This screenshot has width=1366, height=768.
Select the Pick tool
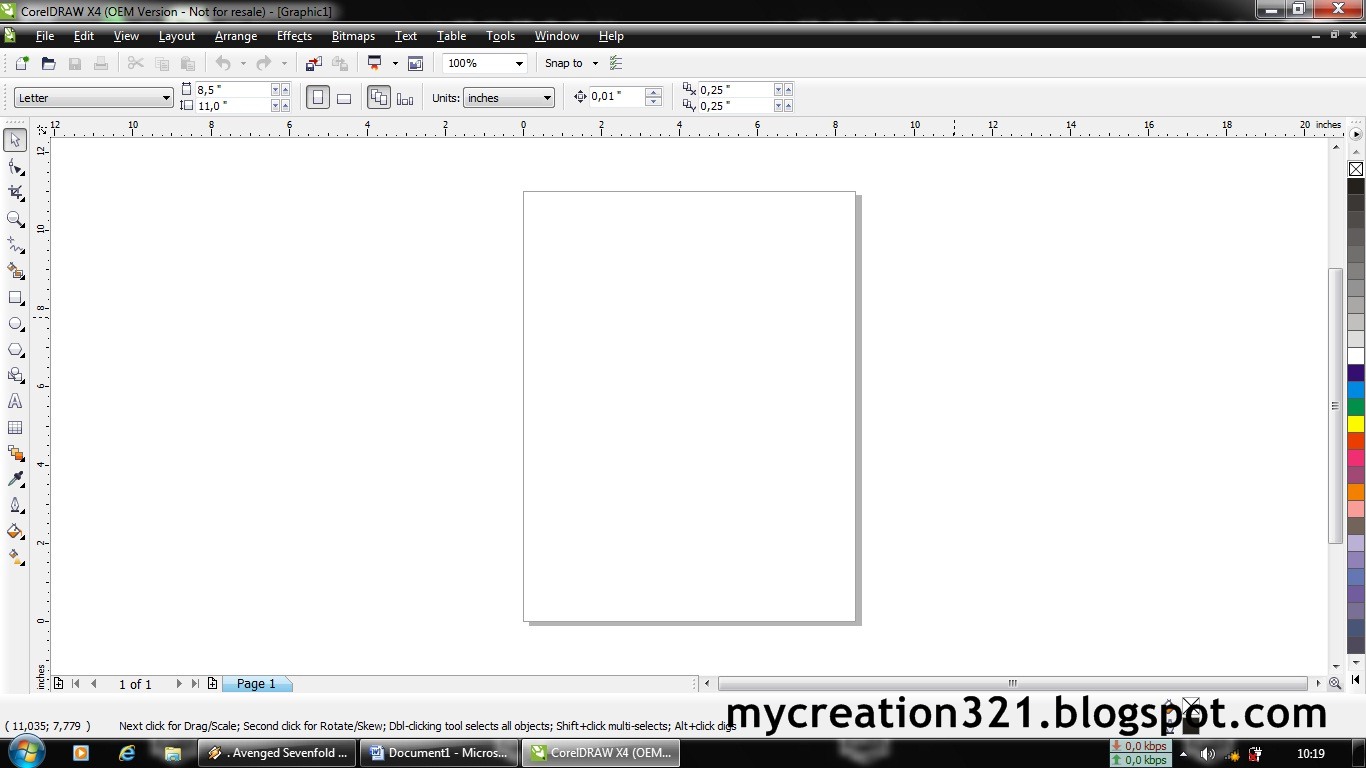[x=15, y=140]
